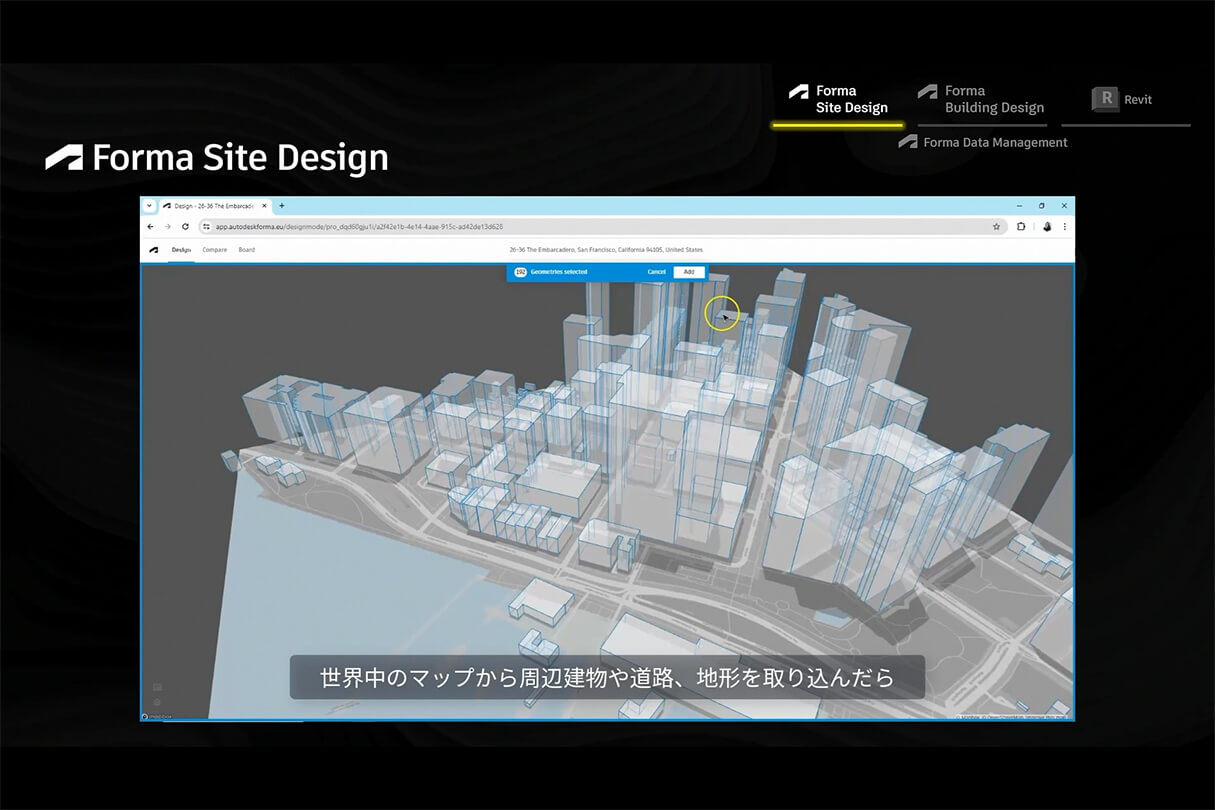Open a new browser tab with plus
This screenshot has height=810, width=1215.
[282, 206]
